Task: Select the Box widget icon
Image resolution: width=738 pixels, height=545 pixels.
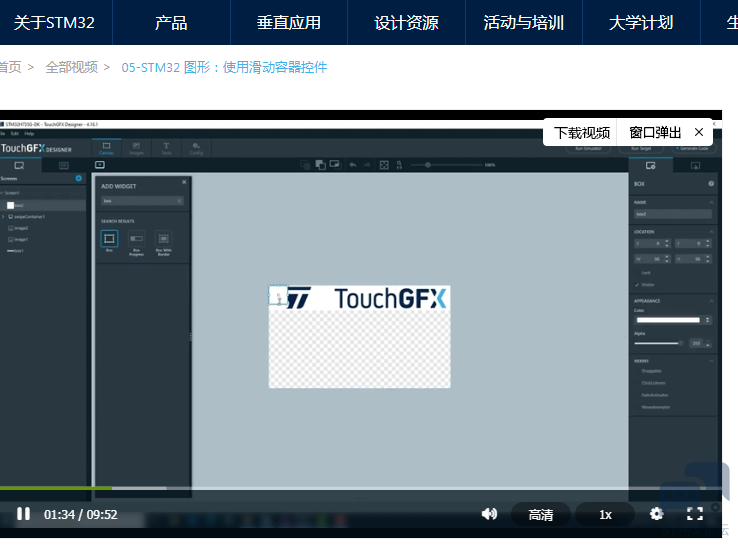Action: click(109, 240)
